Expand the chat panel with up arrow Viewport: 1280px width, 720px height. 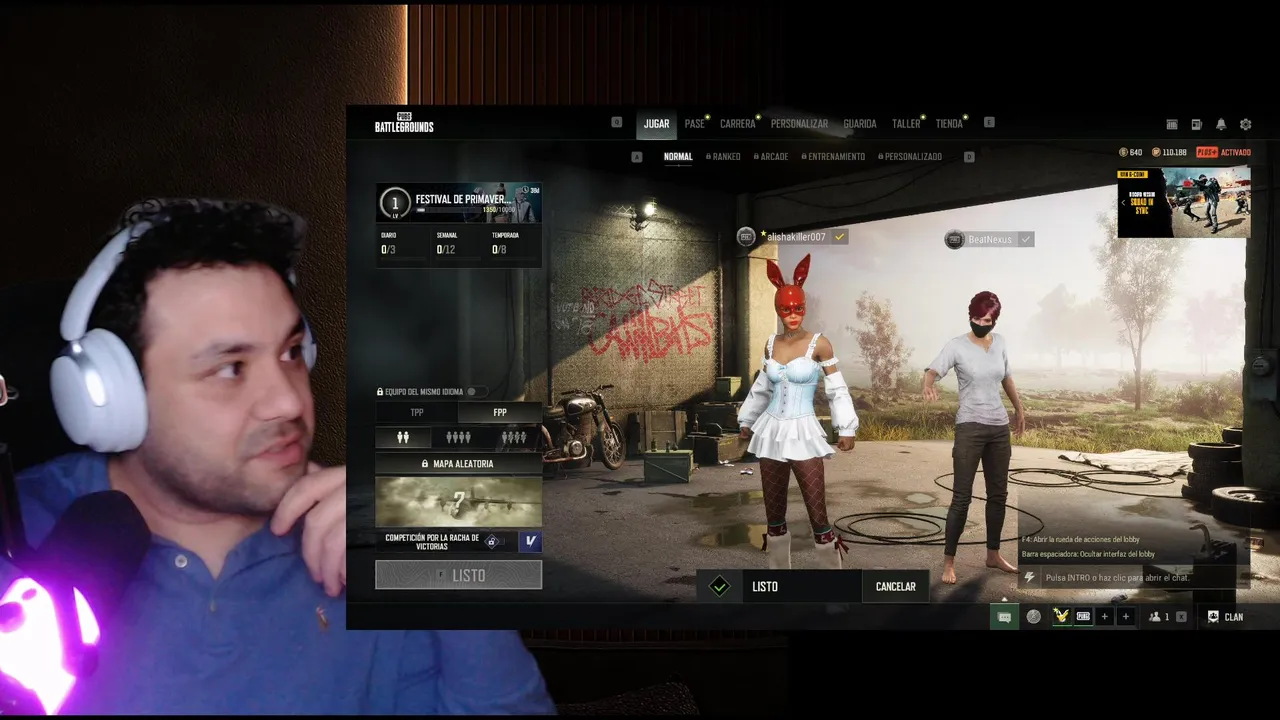pyautogui.click(x=1004, y=599)
